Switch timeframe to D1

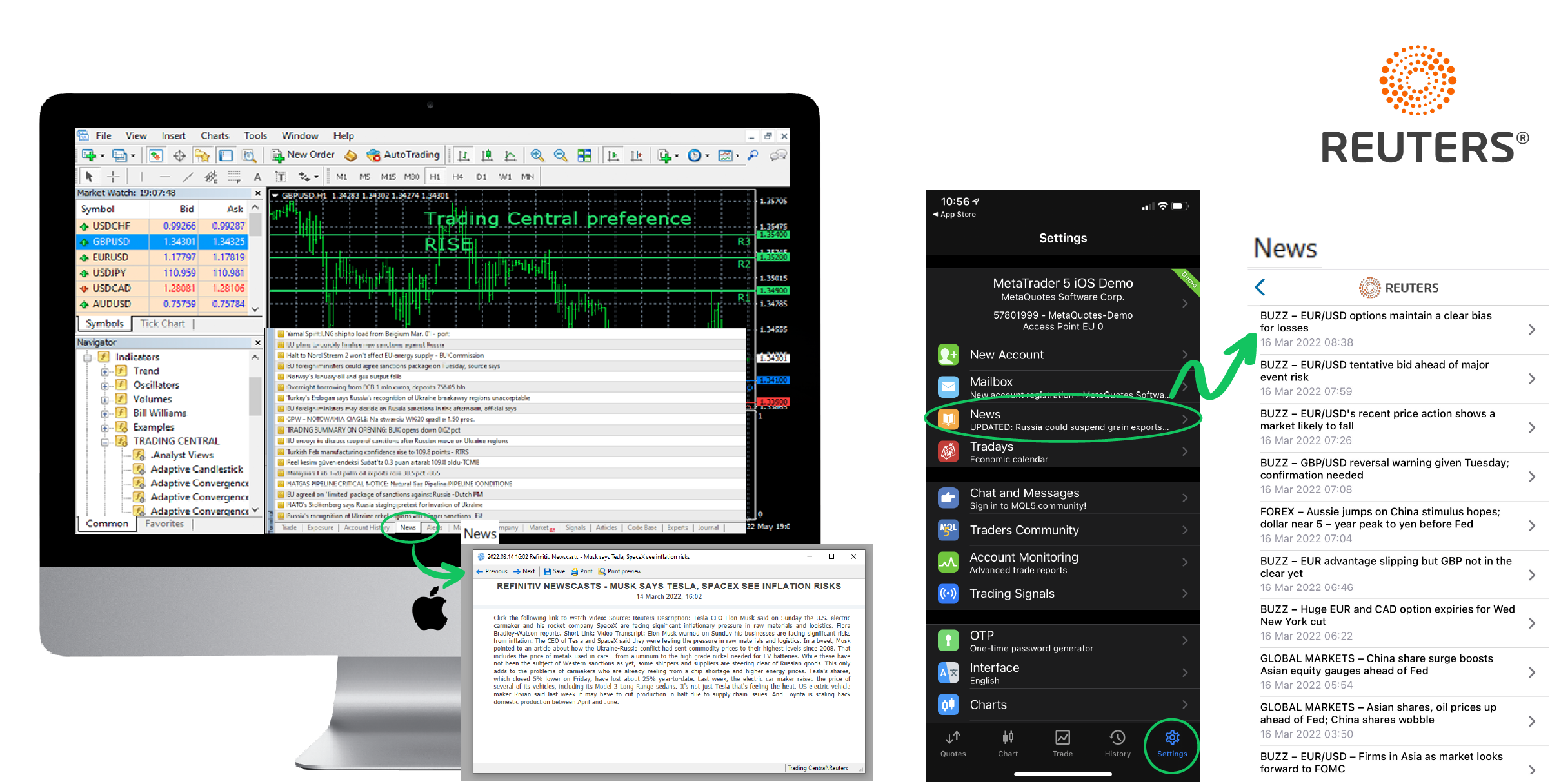coord(481,177)
